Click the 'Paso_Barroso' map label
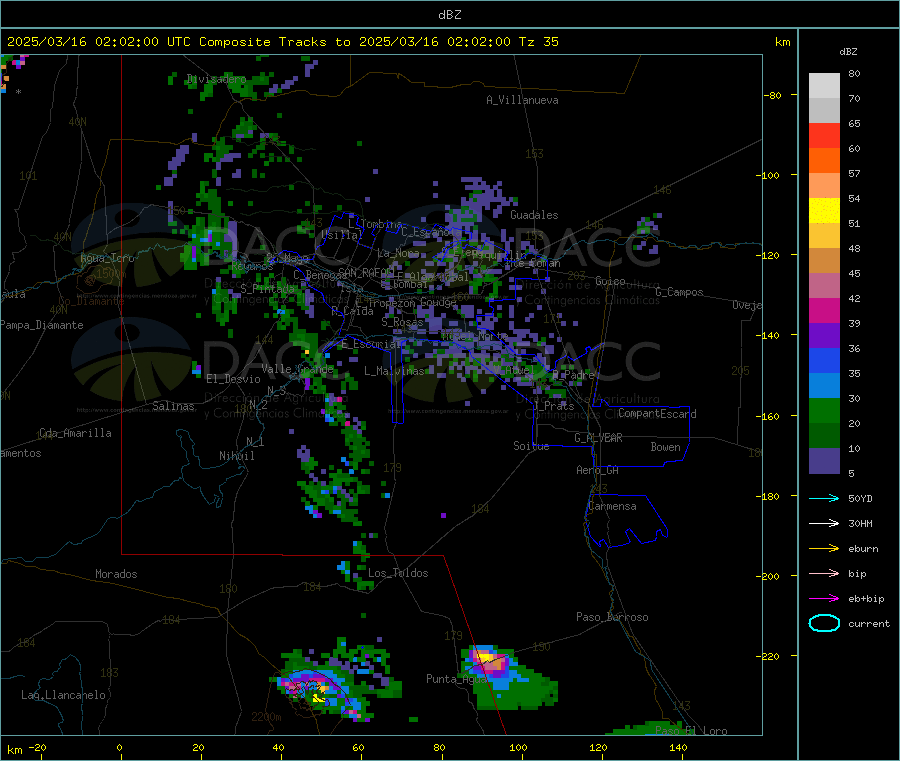This screenshot has width=900, height=761. (x=612, y=617)
